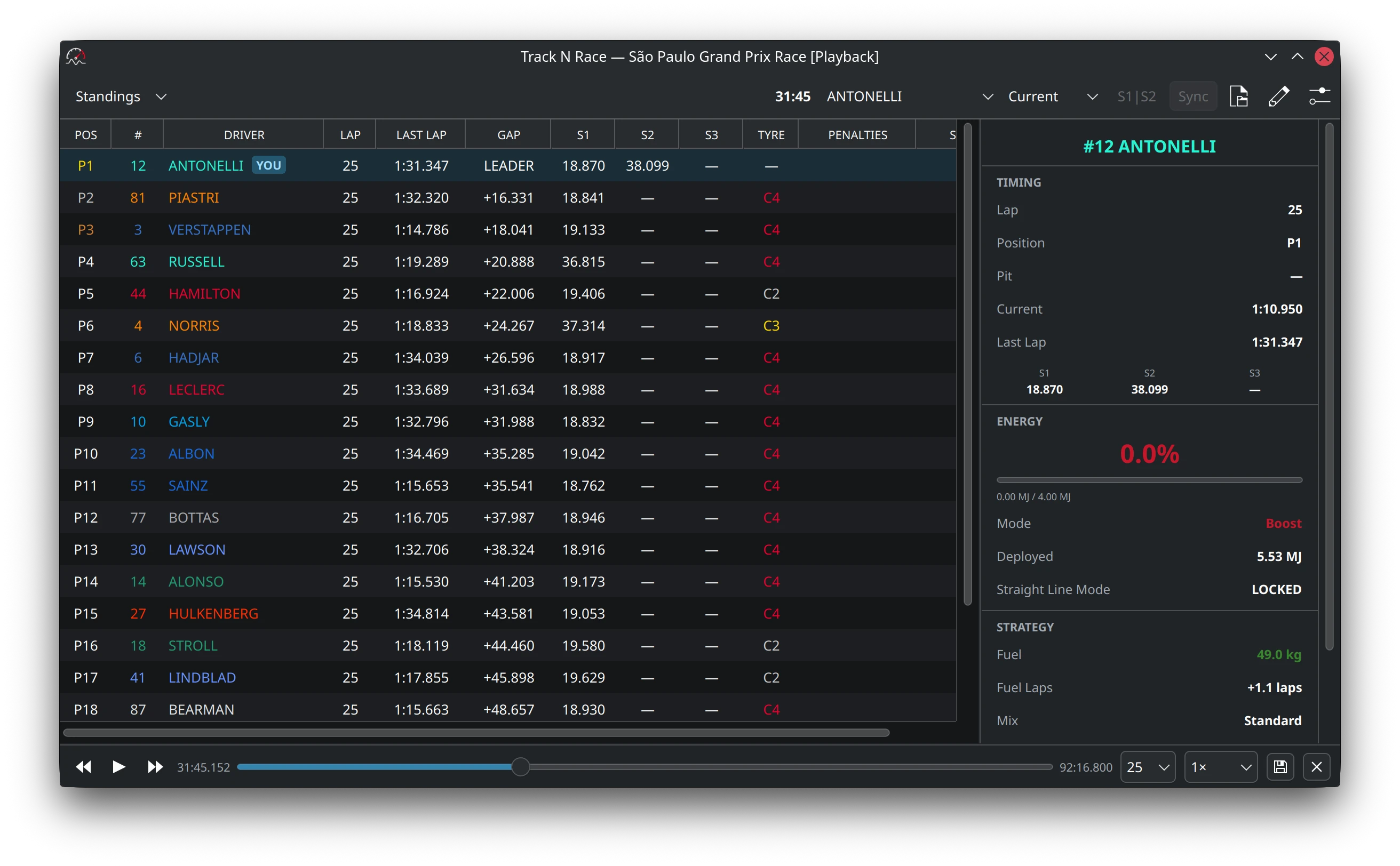Click the driver detail panel scrollbar
Image resolution: width=1400 pixels, height=866 pixels.
click(1329, 387)
